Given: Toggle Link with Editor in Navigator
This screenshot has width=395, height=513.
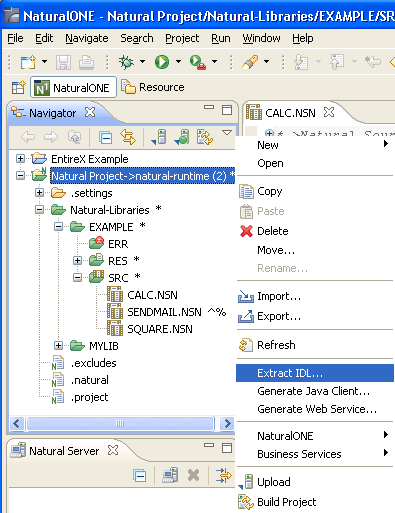Looking at the screenshot, I should tap(128, 137).
